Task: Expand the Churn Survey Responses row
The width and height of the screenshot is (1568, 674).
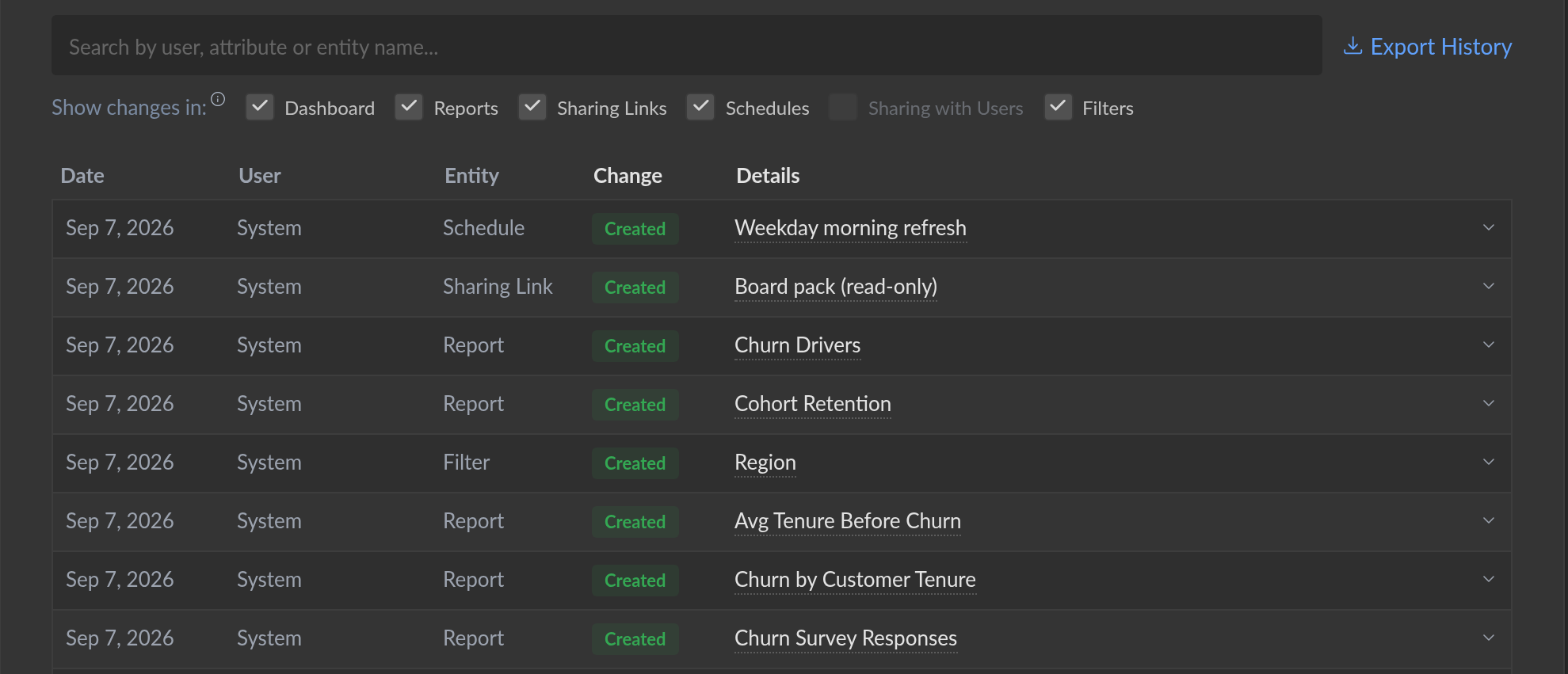Action: pos(1489,638)
